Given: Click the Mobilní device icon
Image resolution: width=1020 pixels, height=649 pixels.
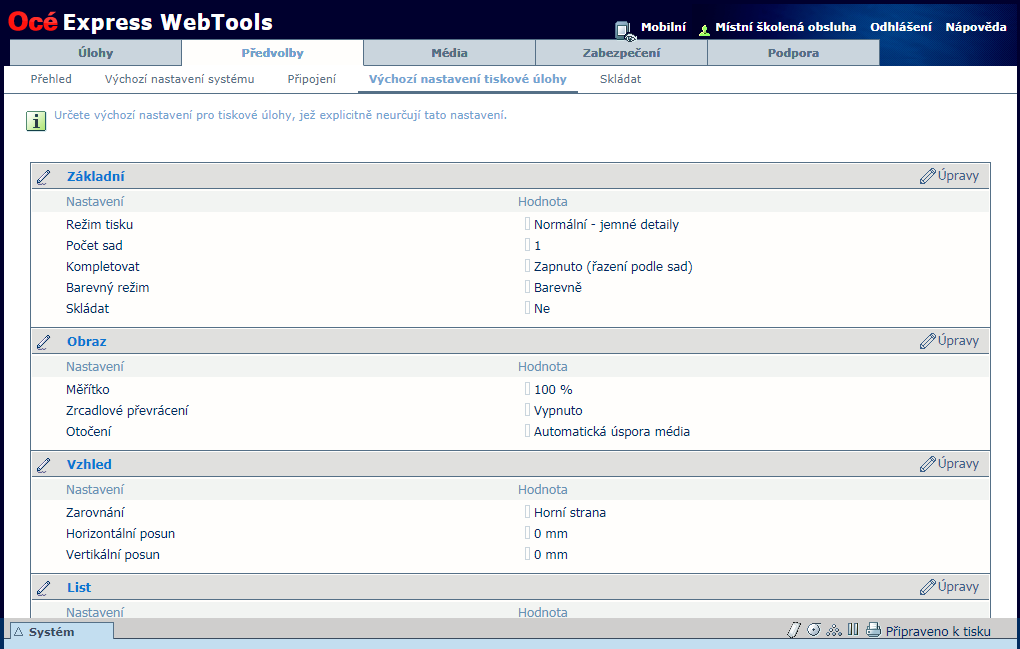Looking at the screenshot, I should pos(624,29).
